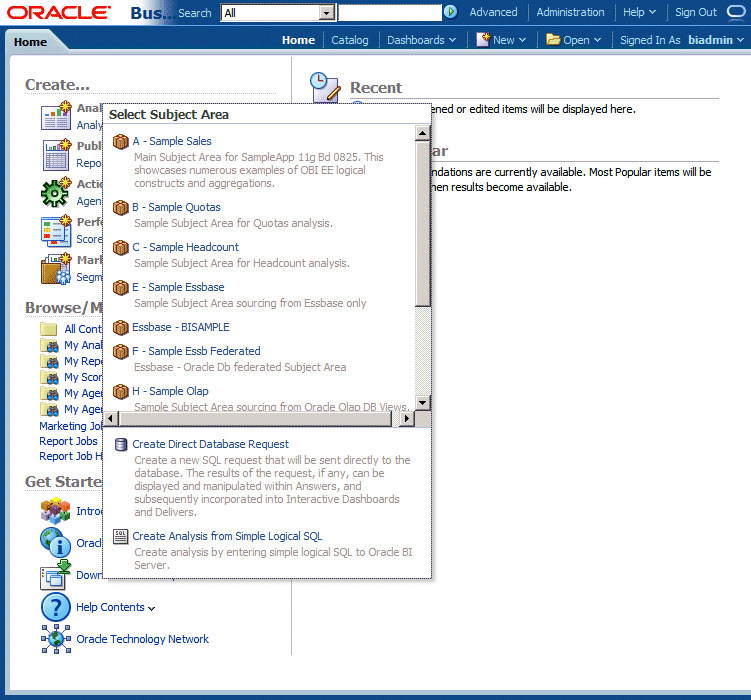751x700 pixels.
Task: Click the Download tools icon
Action: [56, 574]
